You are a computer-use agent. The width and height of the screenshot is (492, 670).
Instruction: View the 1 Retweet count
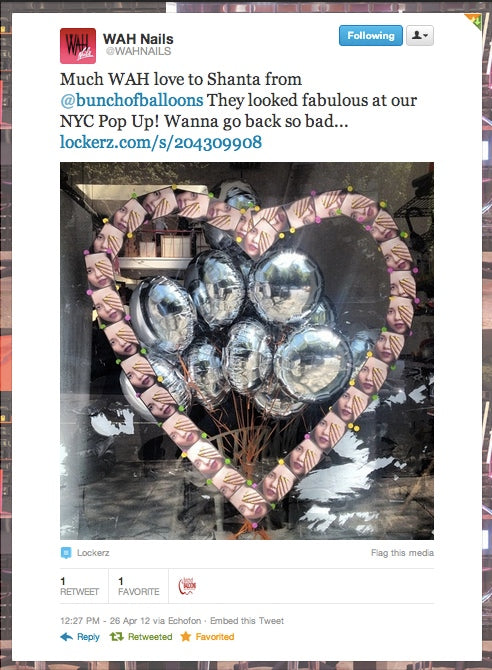click(80, 586)
